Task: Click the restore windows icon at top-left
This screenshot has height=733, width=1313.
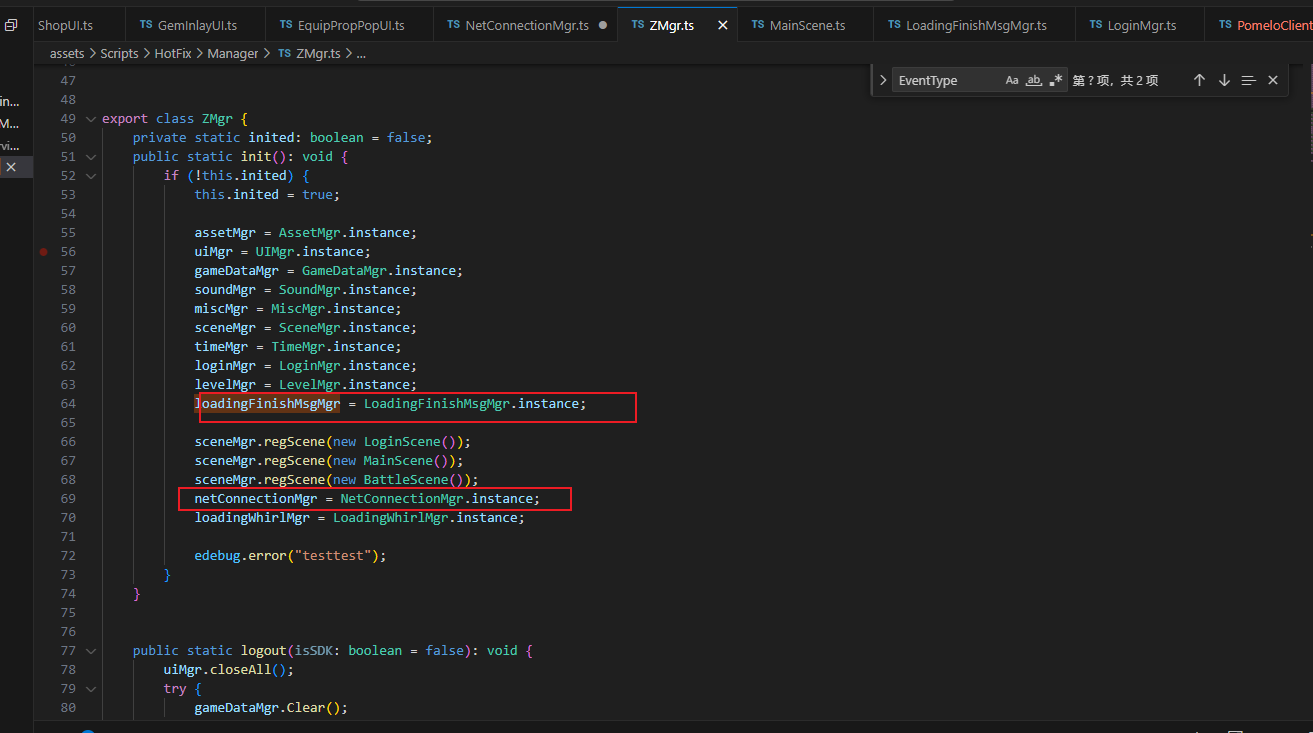Action: click(x=11, y=25)
